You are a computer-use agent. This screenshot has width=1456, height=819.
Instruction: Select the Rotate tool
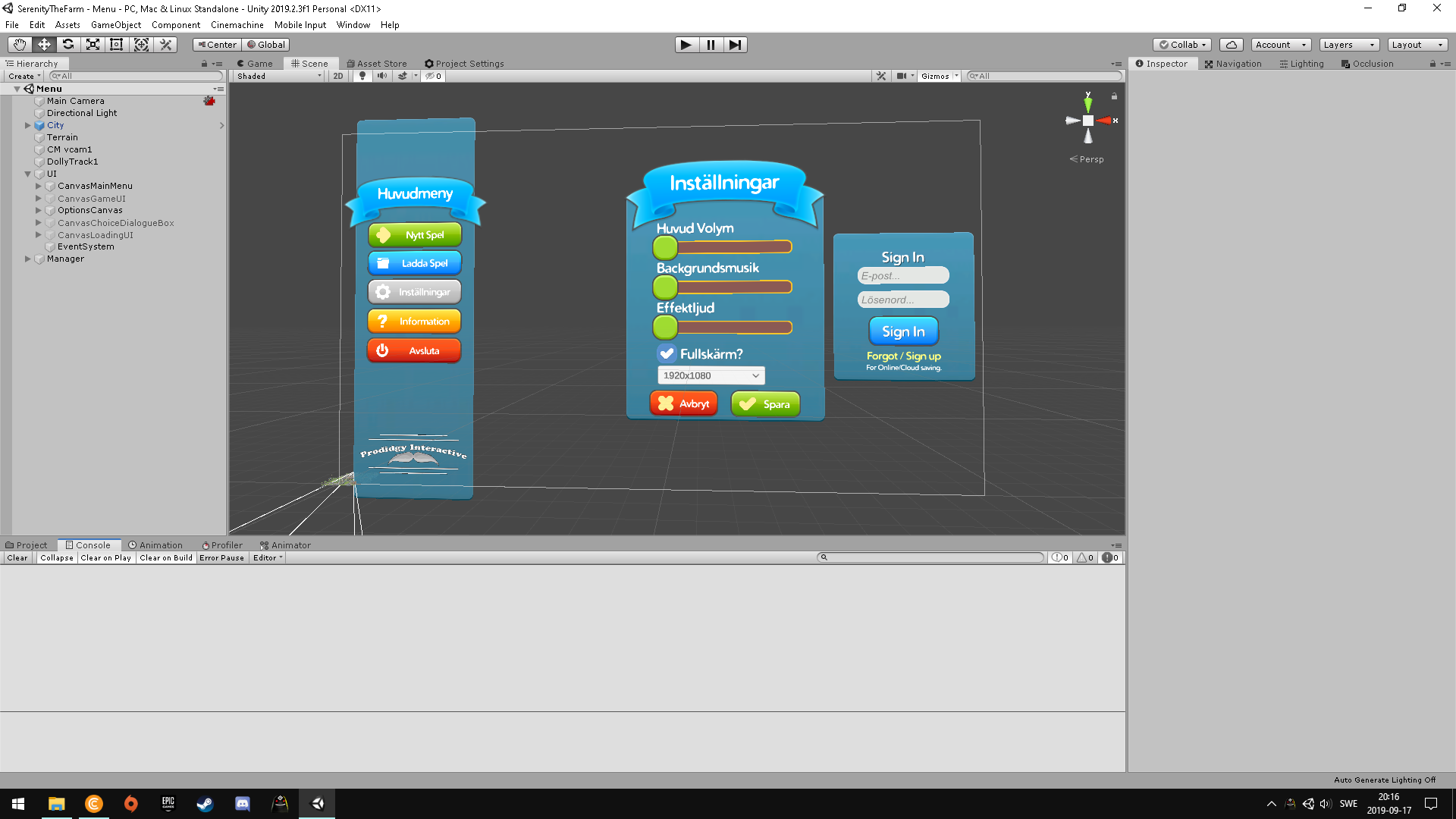pos(68,45)
